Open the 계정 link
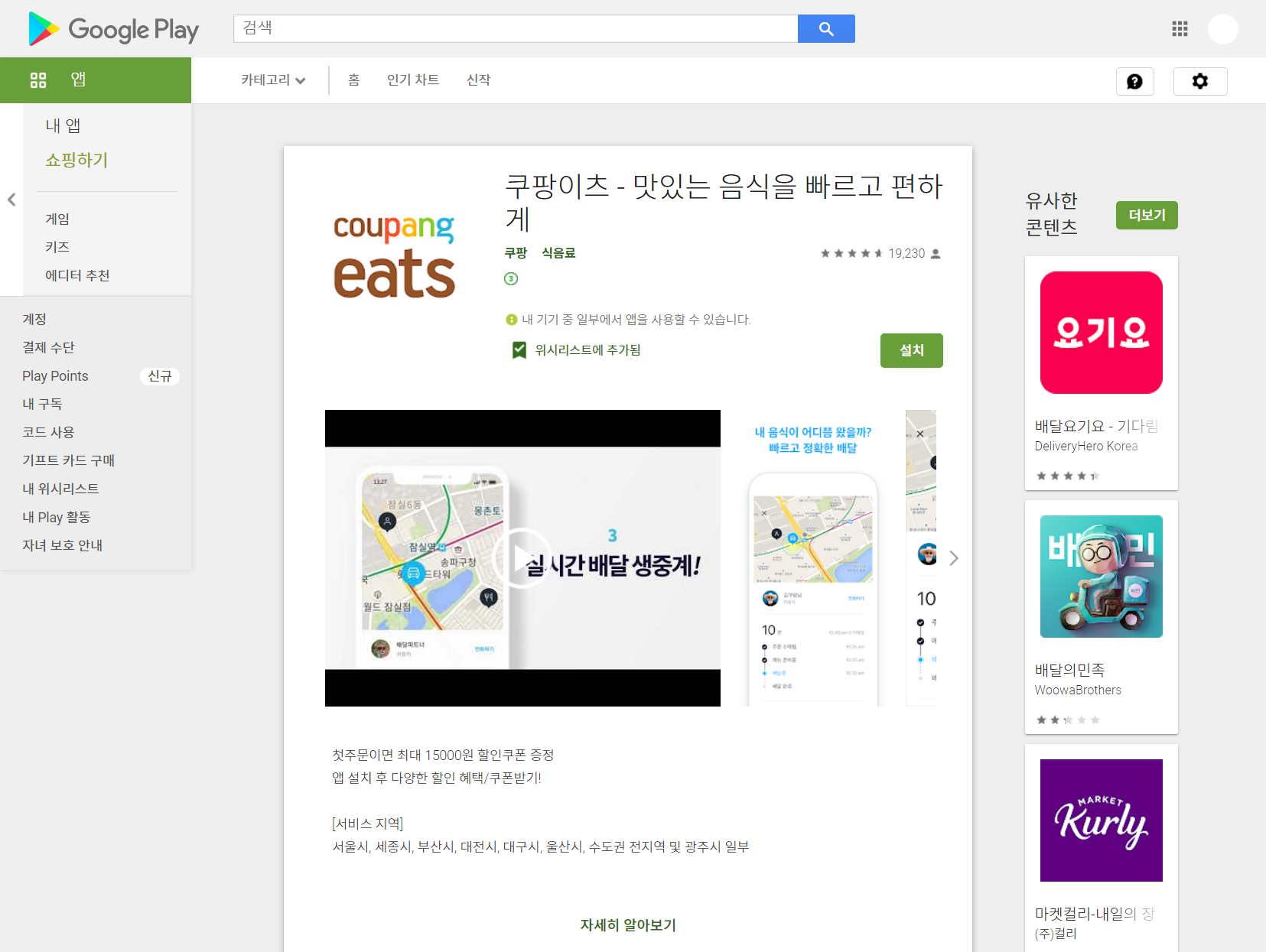This screenshot has width=1266, height=952. point(34,319)
